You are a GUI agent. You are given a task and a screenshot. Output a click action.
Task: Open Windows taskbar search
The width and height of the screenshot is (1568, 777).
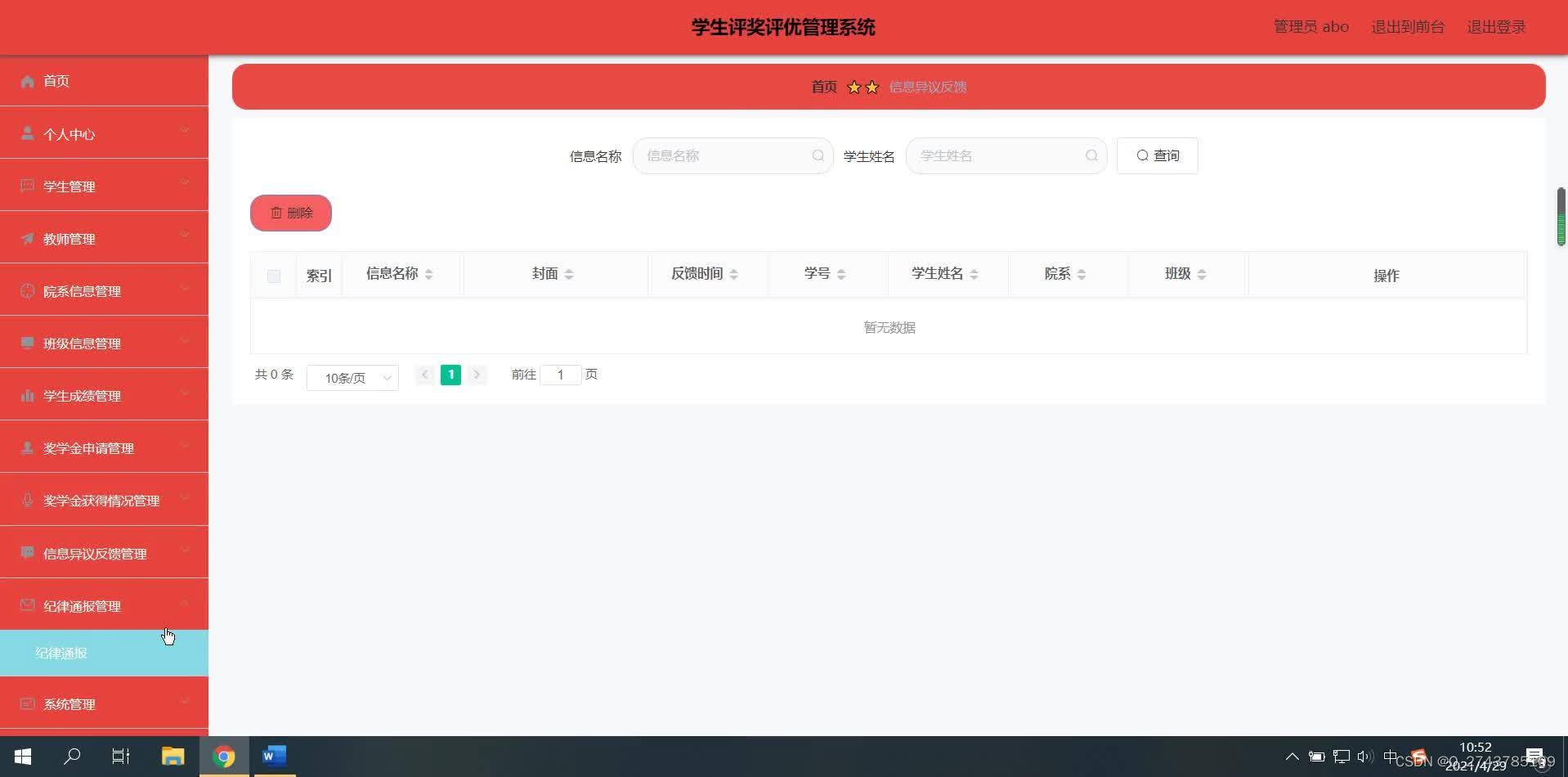pos(72,757)
